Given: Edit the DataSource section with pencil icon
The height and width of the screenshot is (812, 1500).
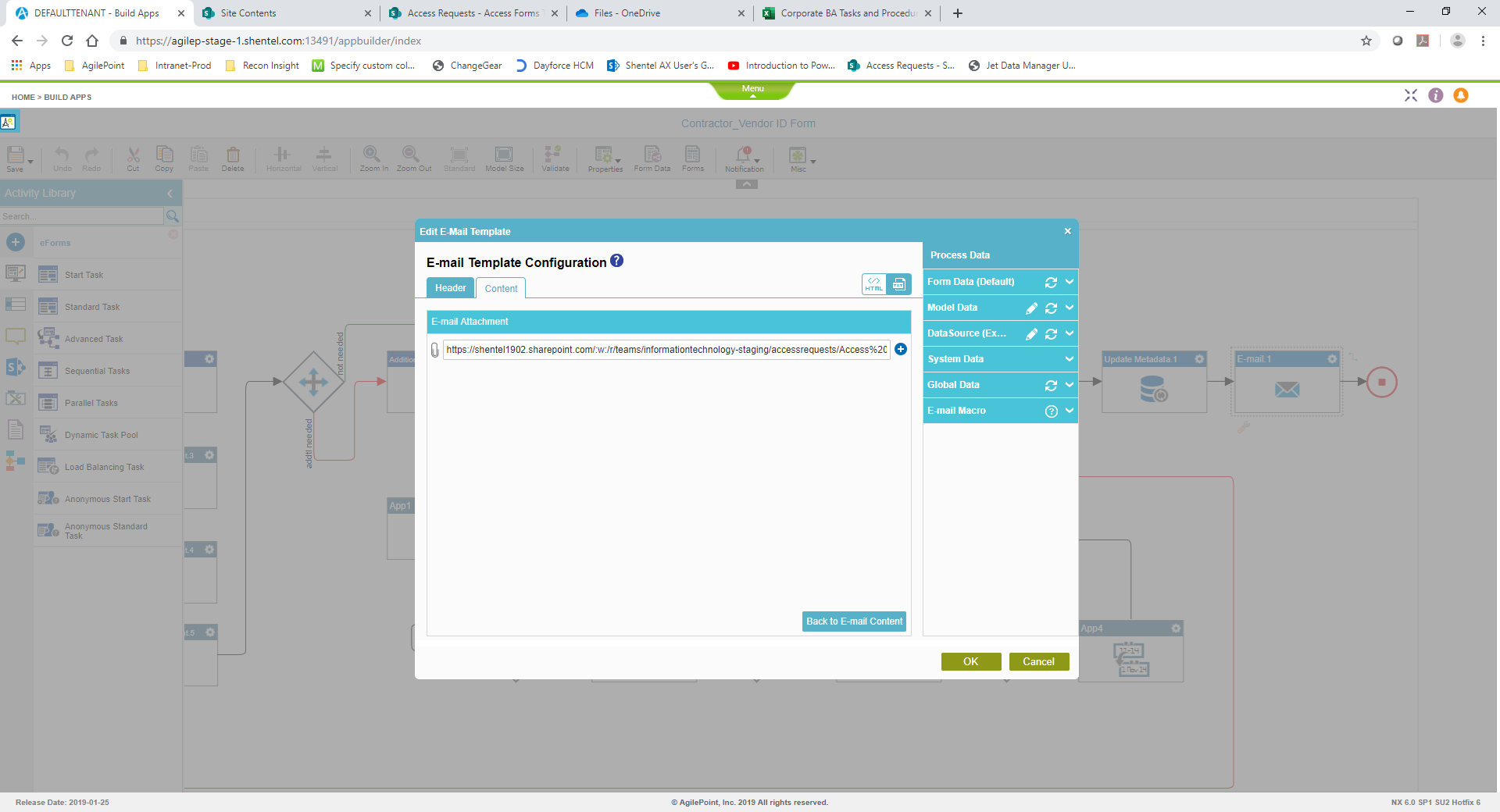Looking at the screenshot, I should coord(1031,334).
